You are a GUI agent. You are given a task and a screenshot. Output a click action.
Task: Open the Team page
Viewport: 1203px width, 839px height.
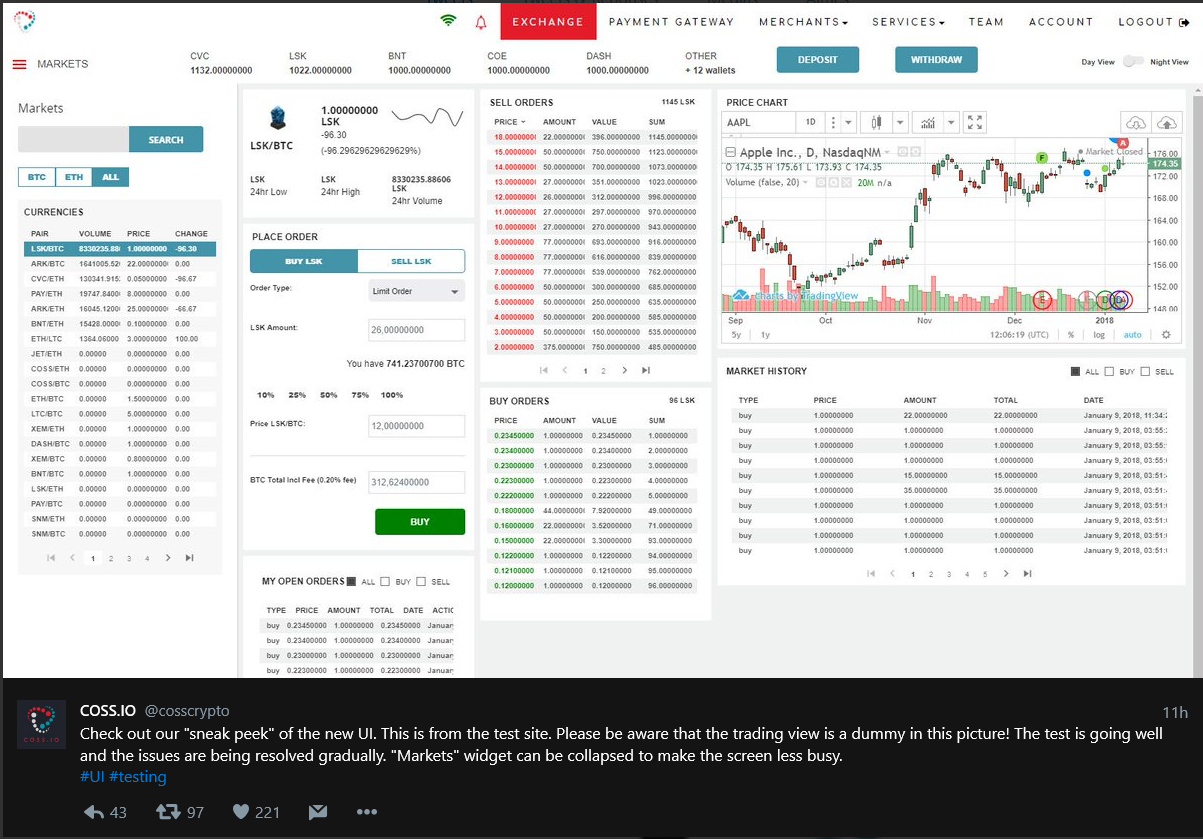(x=986, y=22)
